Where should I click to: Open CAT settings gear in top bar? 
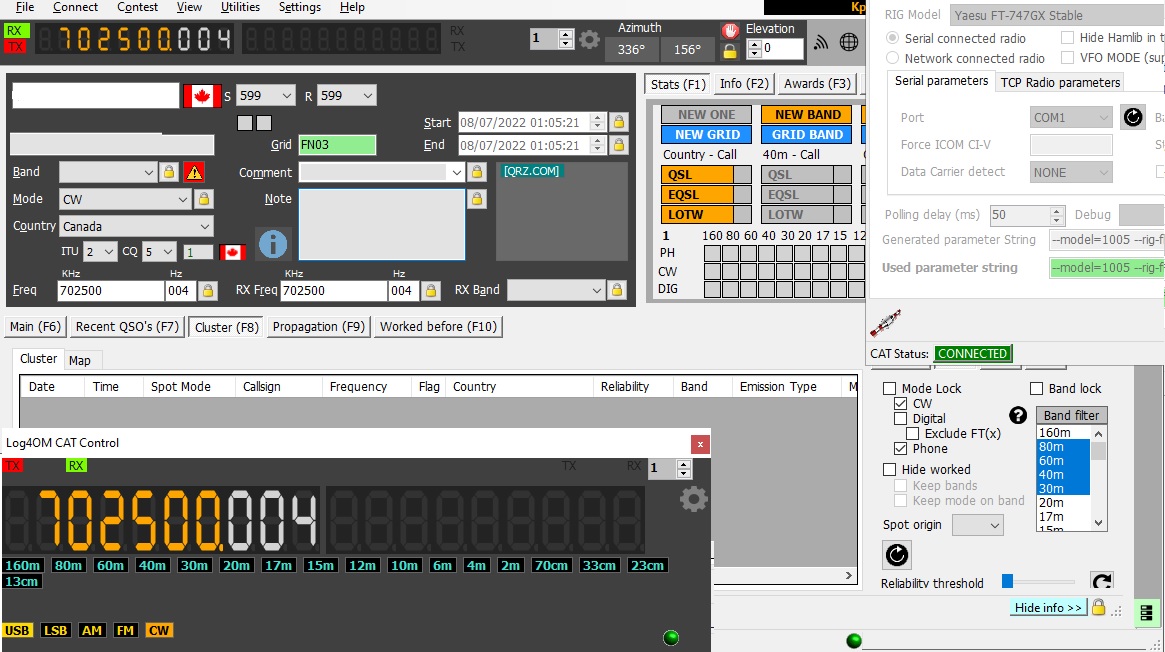589,39
